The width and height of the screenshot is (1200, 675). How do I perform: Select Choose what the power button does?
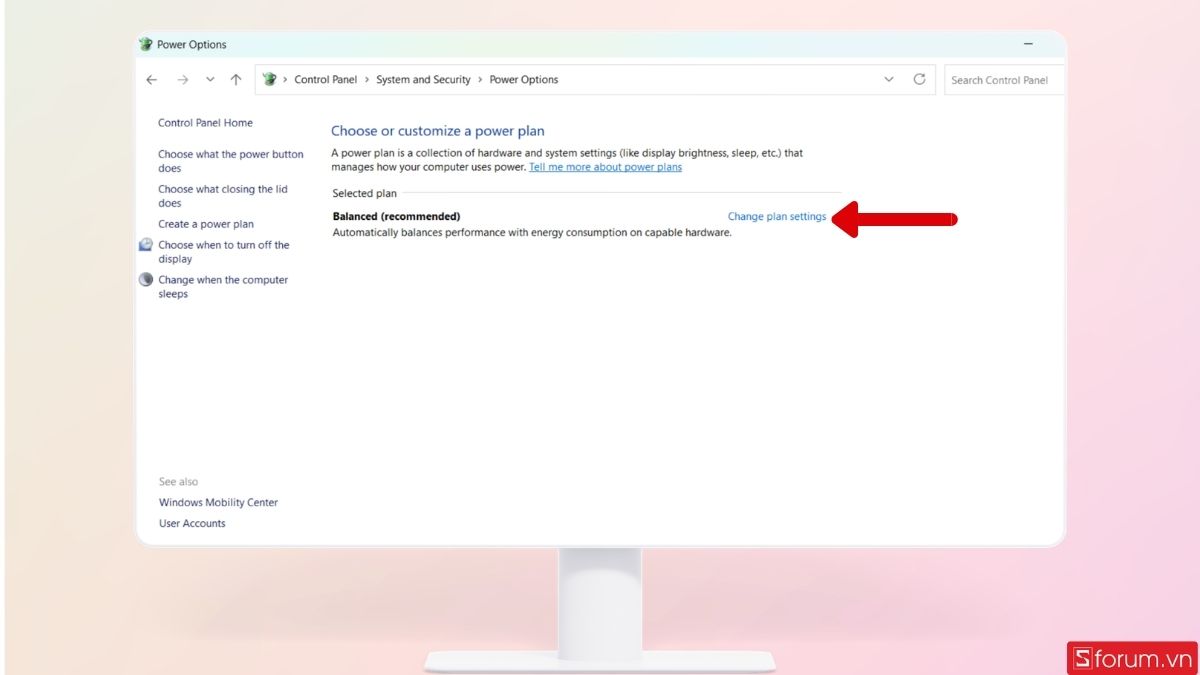pyautogui.click(x=230, y=160)
